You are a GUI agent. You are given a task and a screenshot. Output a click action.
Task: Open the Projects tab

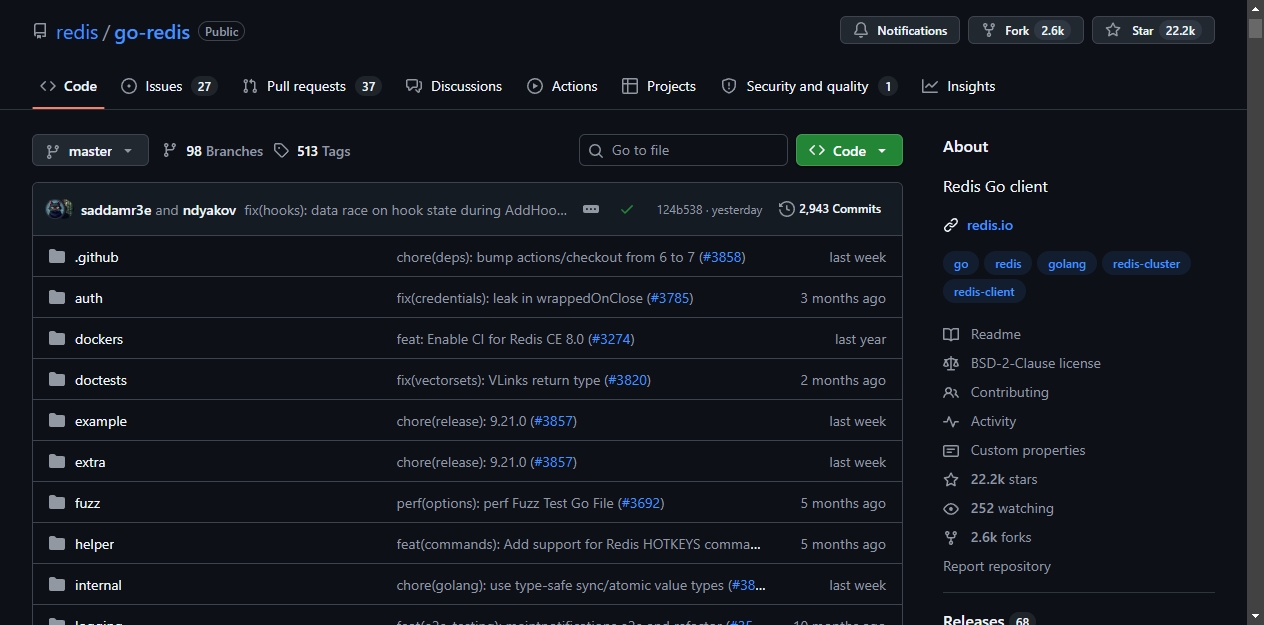pyautogui.click(x=659, y=86)
